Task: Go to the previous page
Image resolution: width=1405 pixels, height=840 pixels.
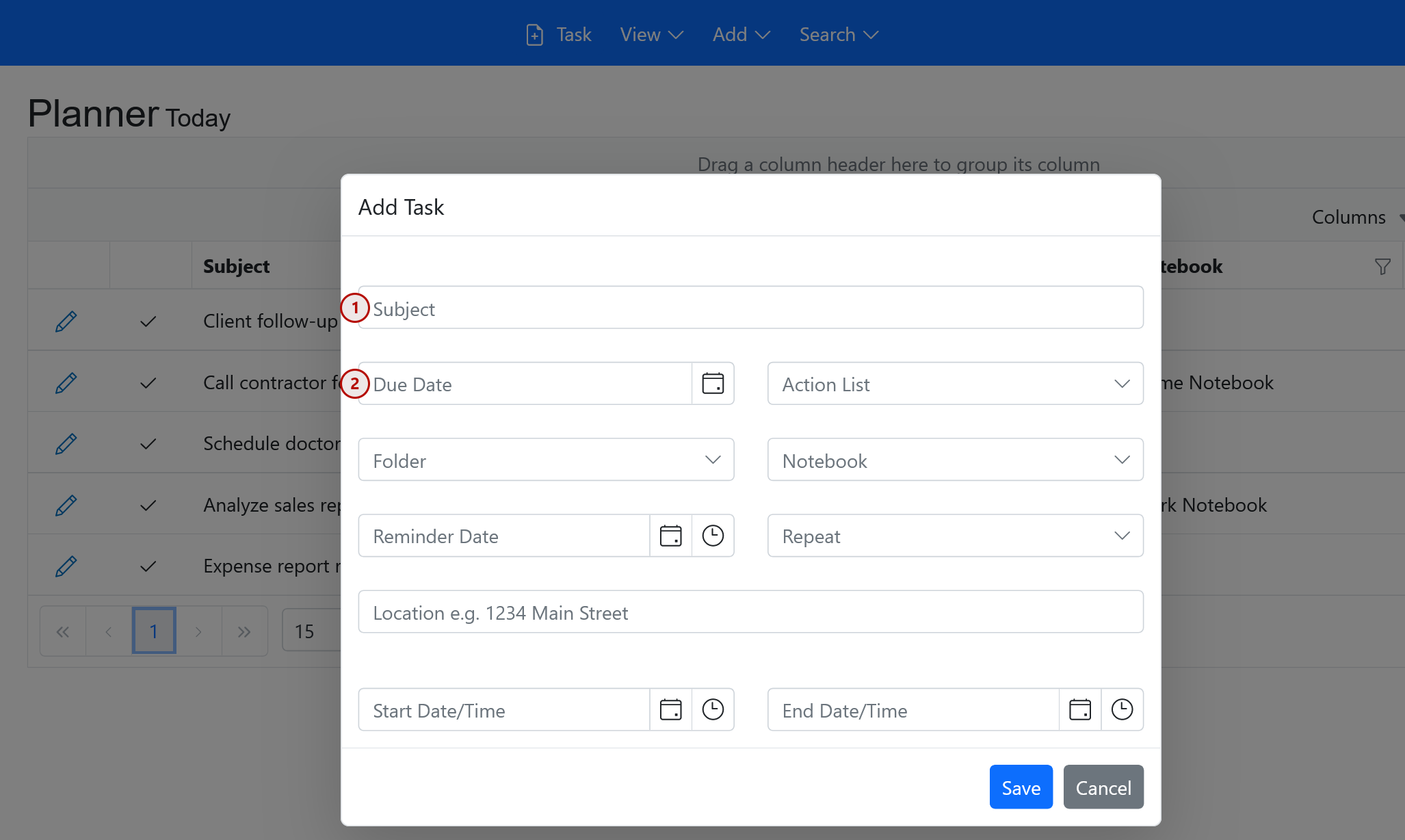Action: 109,631
